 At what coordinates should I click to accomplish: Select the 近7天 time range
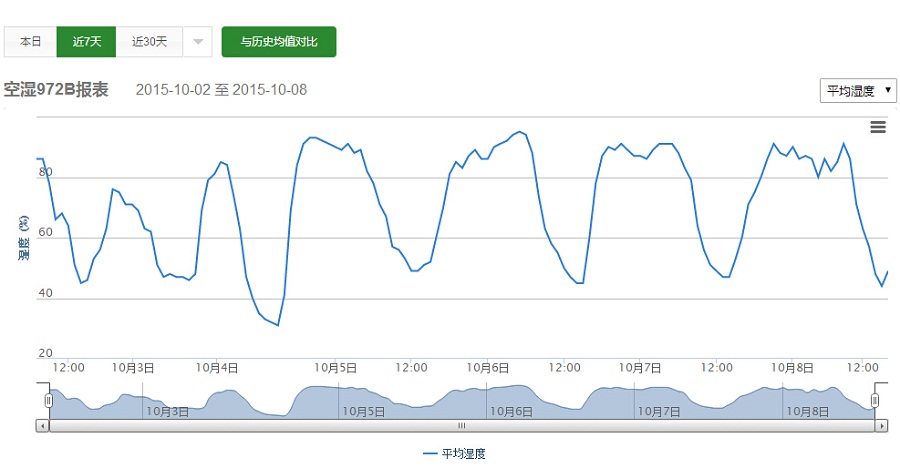point(87,42)
